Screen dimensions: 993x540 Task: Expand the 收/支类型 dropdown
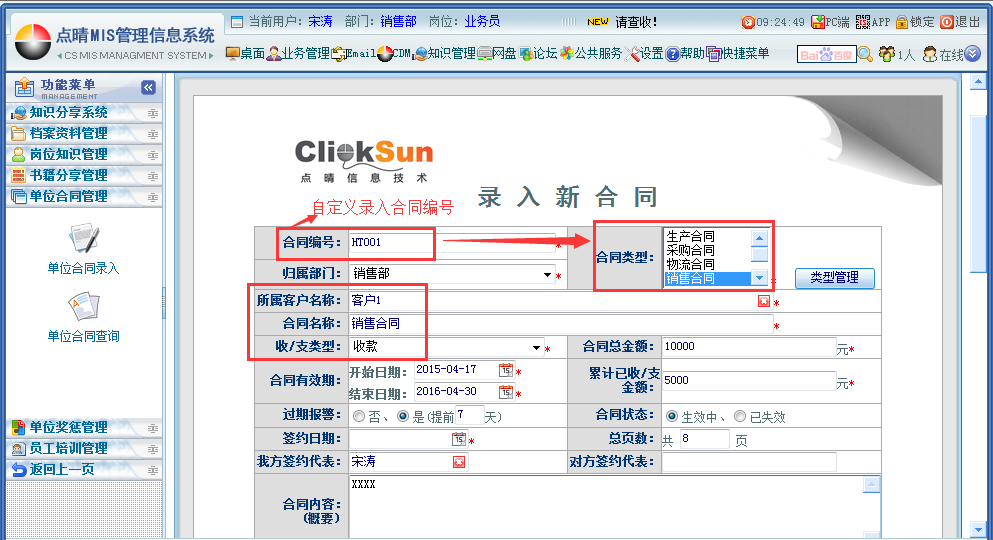click(537, 348)
